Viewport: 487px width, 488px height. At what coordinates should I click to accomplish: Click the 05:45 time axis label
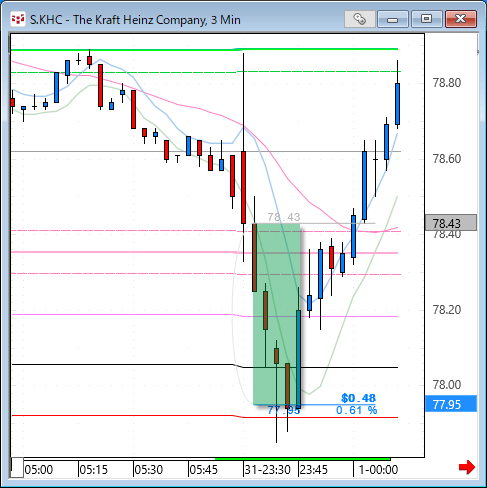click(x=204, y=470)
